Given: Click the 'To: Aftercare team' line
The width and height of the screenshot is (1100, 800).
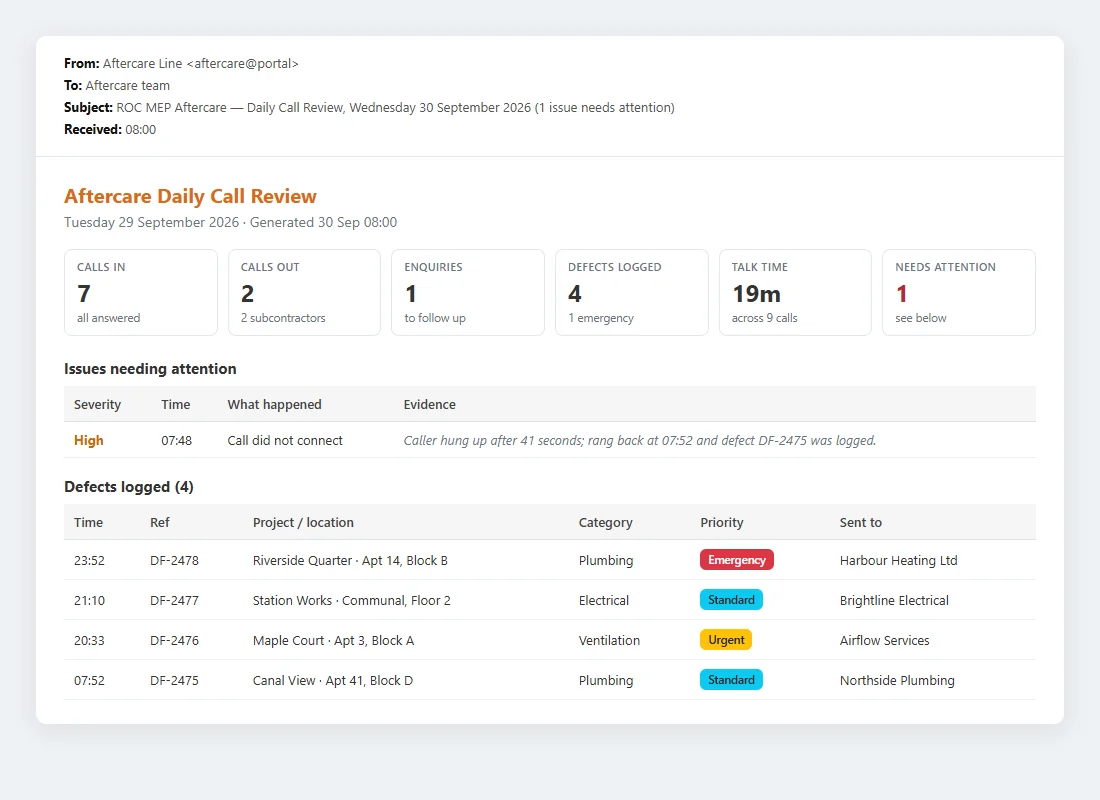Looking at the screenshot, I should click(116, 85).
